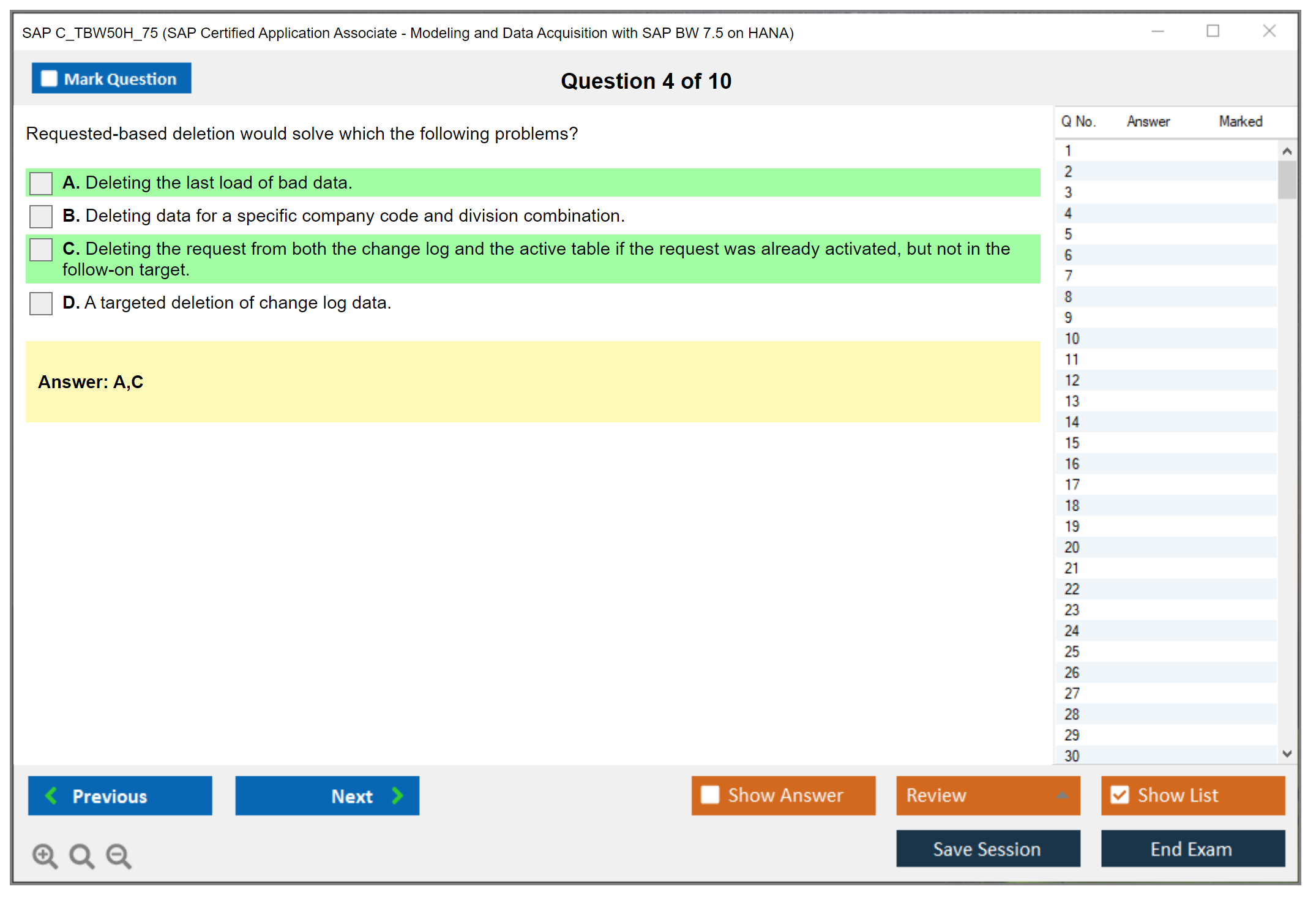Tick the checkbox for option B

pyautogui.click(x=41, y=216)
